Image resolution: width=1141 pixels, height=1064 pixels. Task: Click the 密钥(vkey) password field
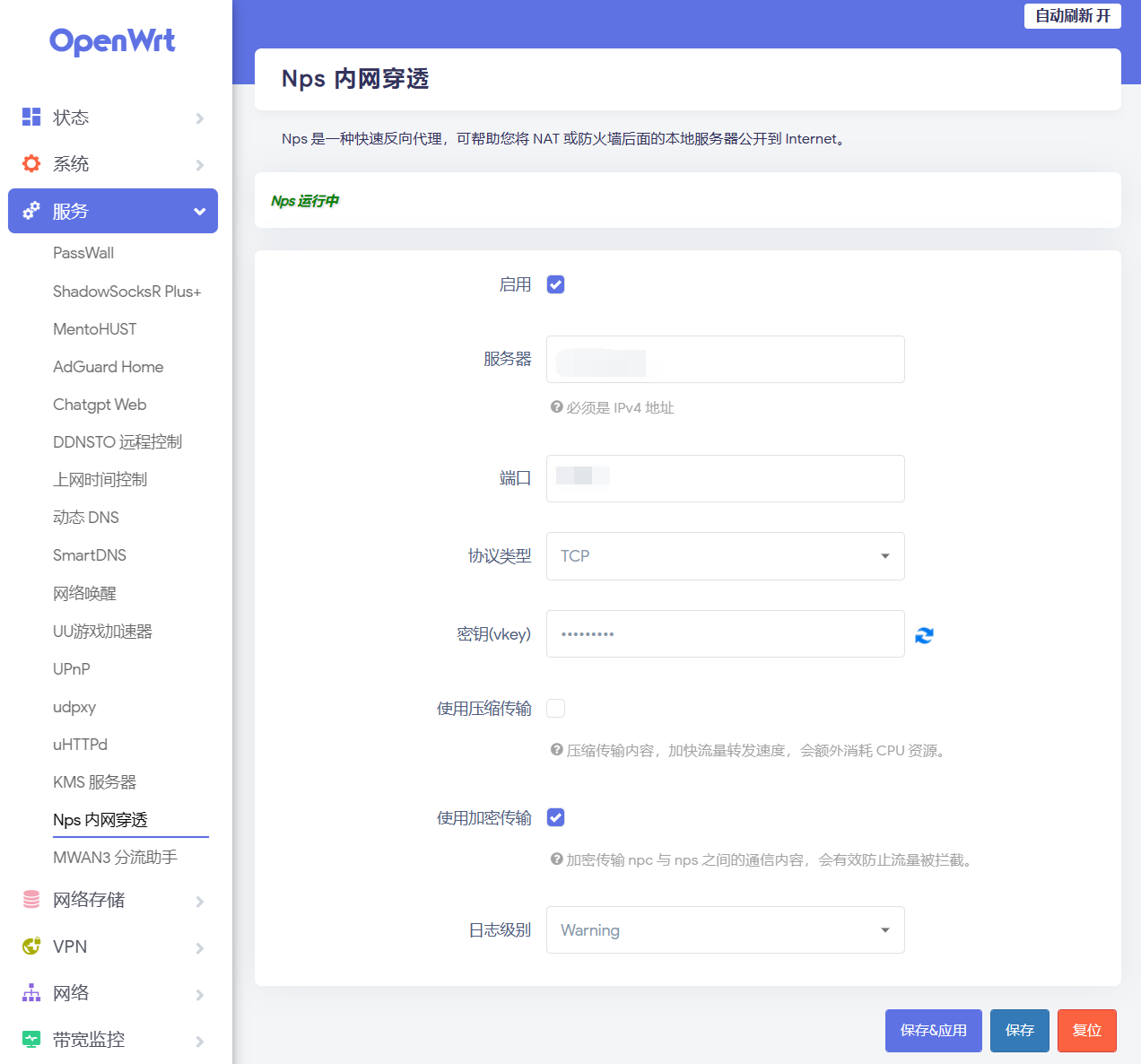(726, 634)
